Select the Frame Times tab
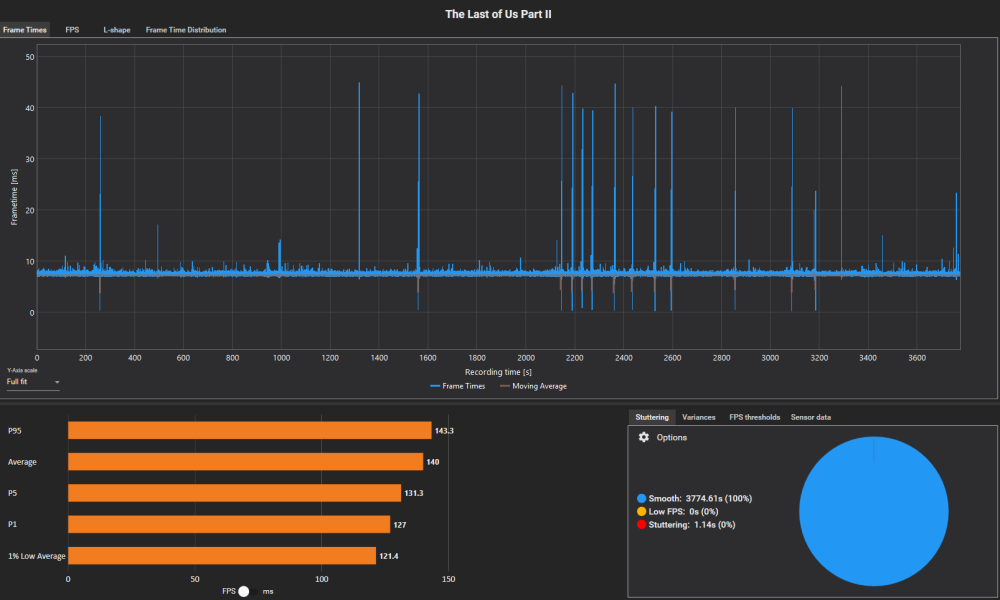 click(x=25, y=30)
